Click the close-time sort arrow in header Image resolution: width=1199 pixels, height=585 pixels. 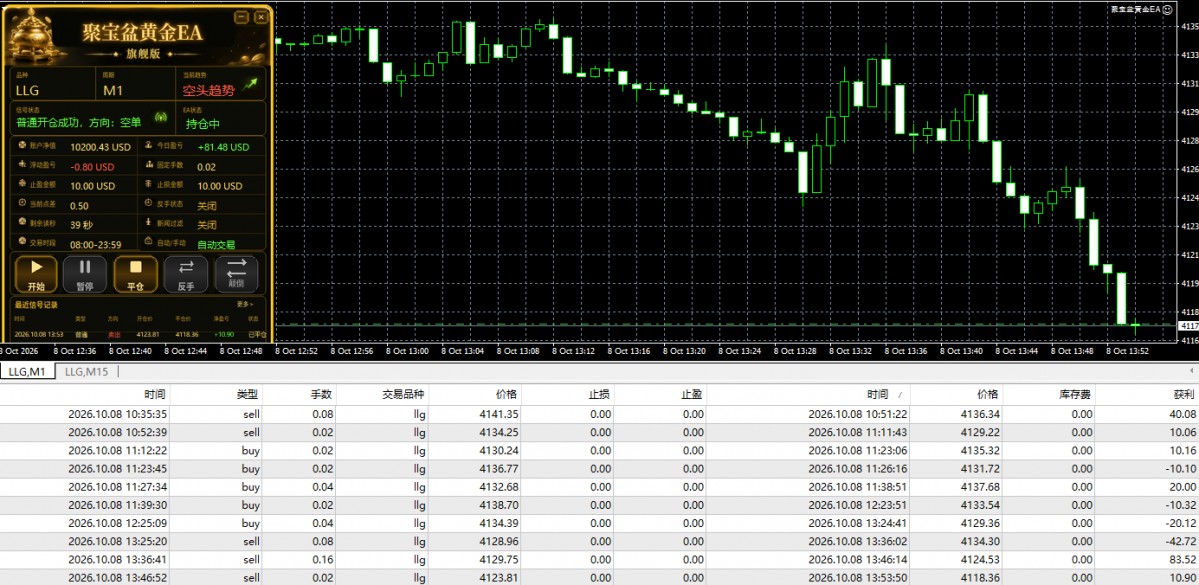coord(898,395)
